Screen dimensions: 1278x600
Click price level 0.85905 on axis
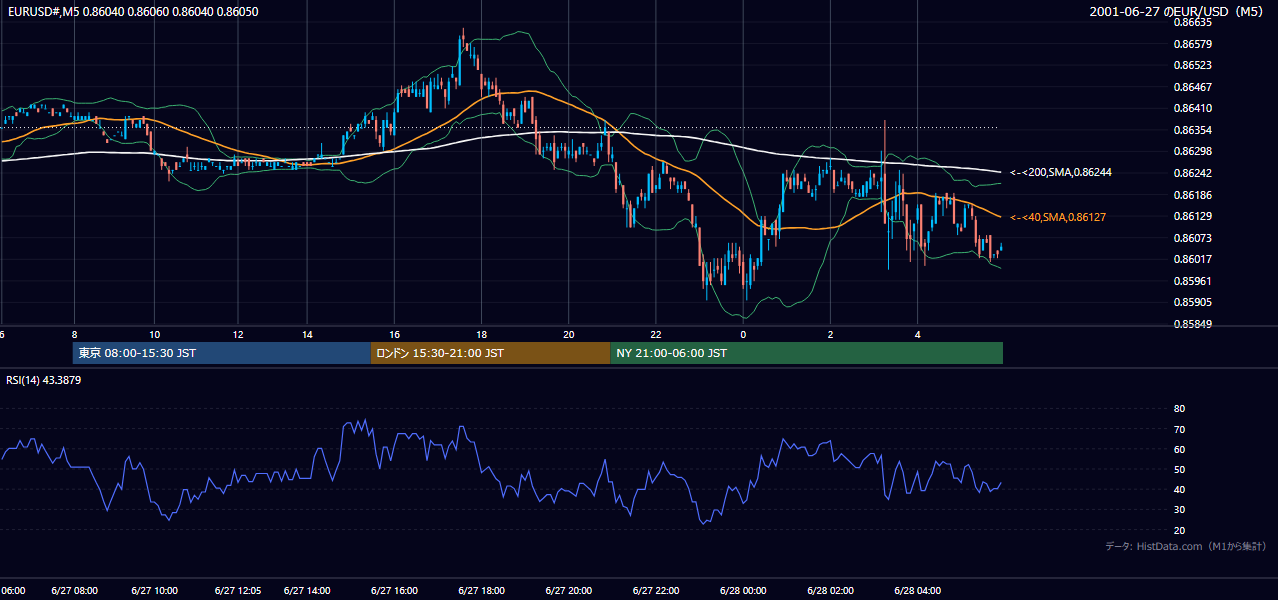[x=1192, y=302]
